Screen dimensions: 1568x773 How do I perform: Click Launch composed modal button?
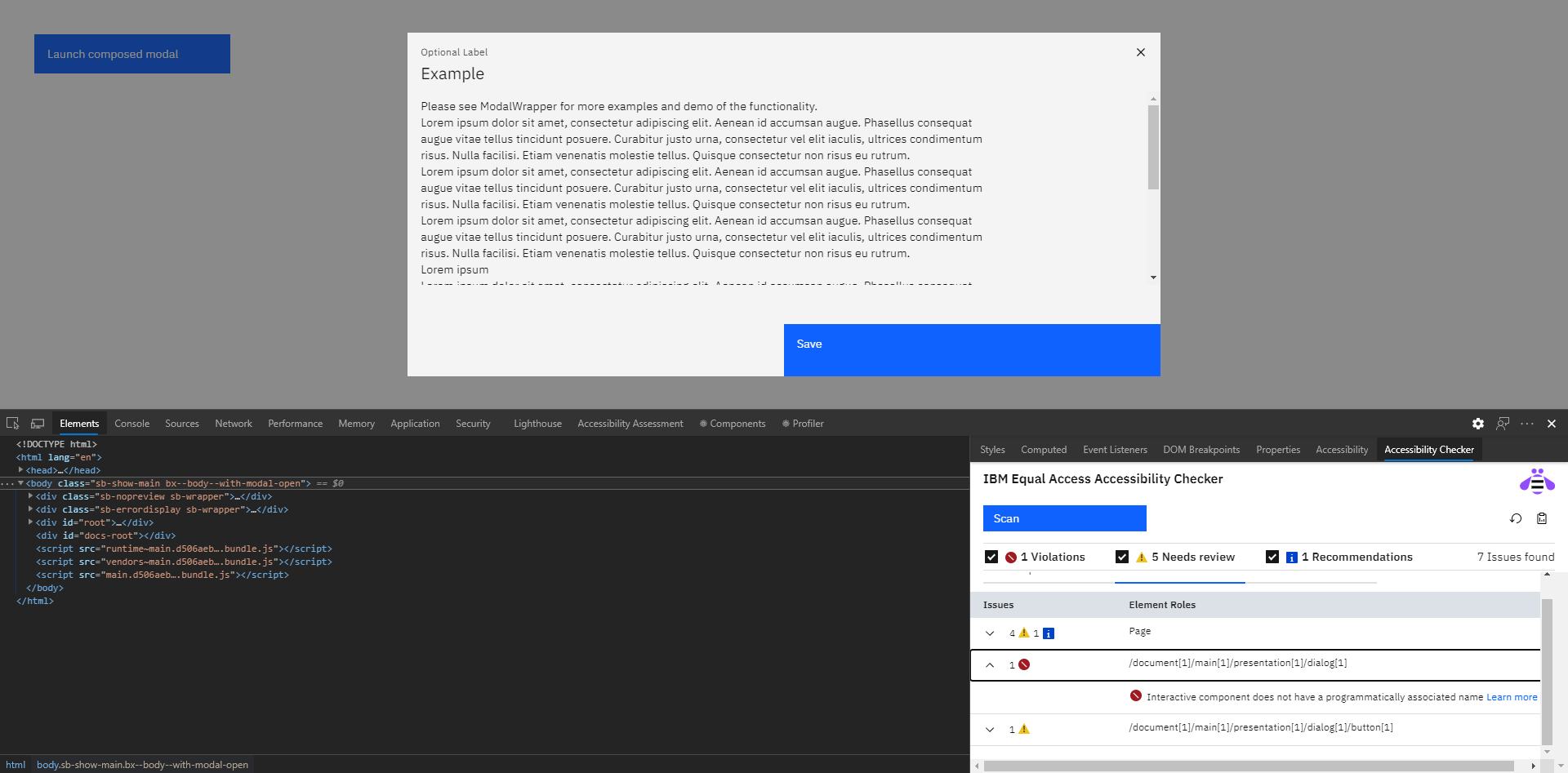tap(132, 54)
